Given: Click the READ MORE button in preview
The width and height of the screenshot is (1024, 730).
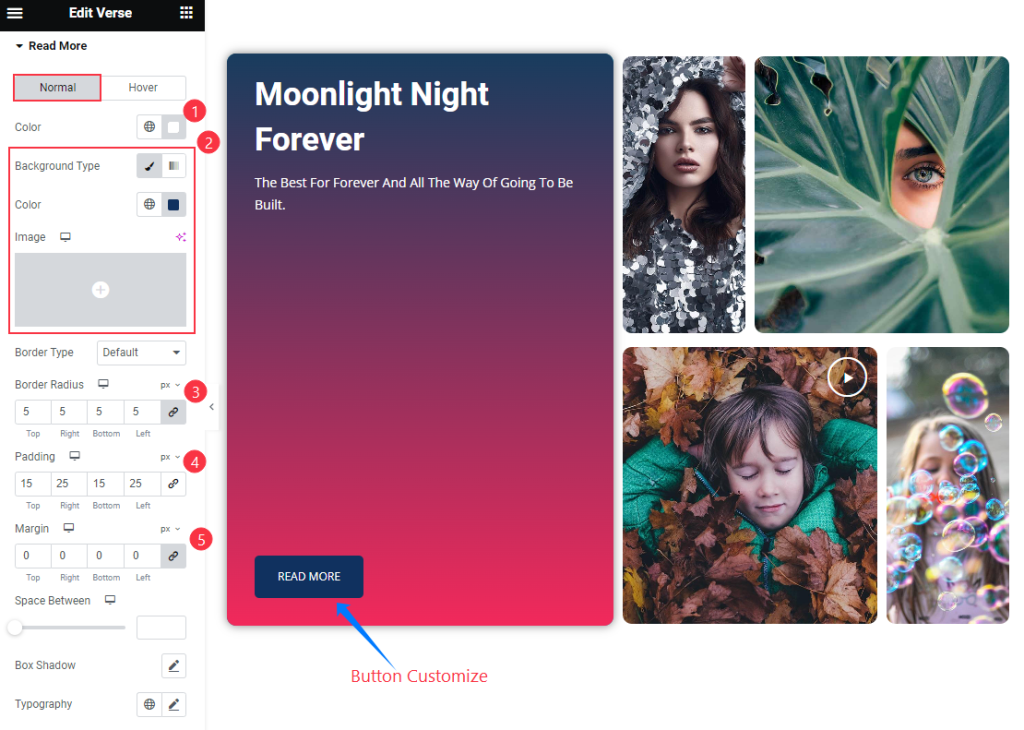Looking at the screenshot, I should point(309,577).
